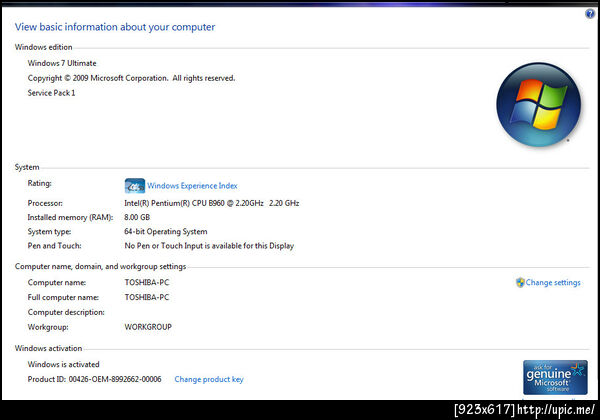Screen dimensions: 600x420
Task: Click the 'Service Pack 1' text
Action: (51, 93)
